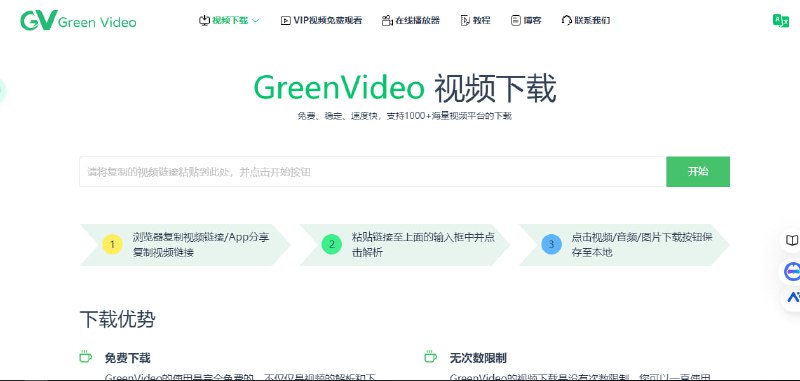Click the green 开始 button

pyautogui.click(x=698, y=171)
